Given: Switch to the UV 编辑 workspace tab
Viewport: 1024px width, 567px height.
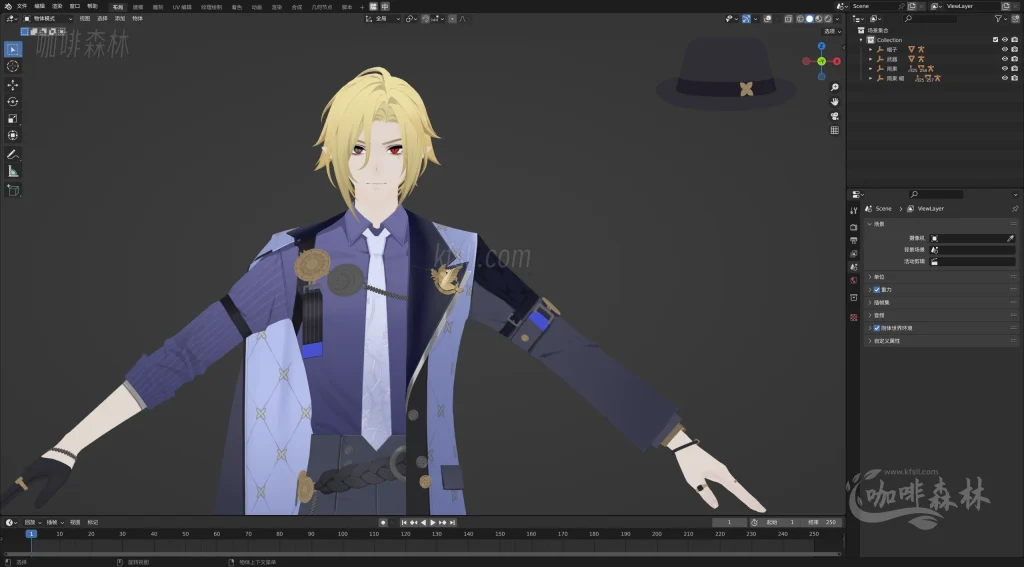Looking at the screenshot, I should pos(182,7).
